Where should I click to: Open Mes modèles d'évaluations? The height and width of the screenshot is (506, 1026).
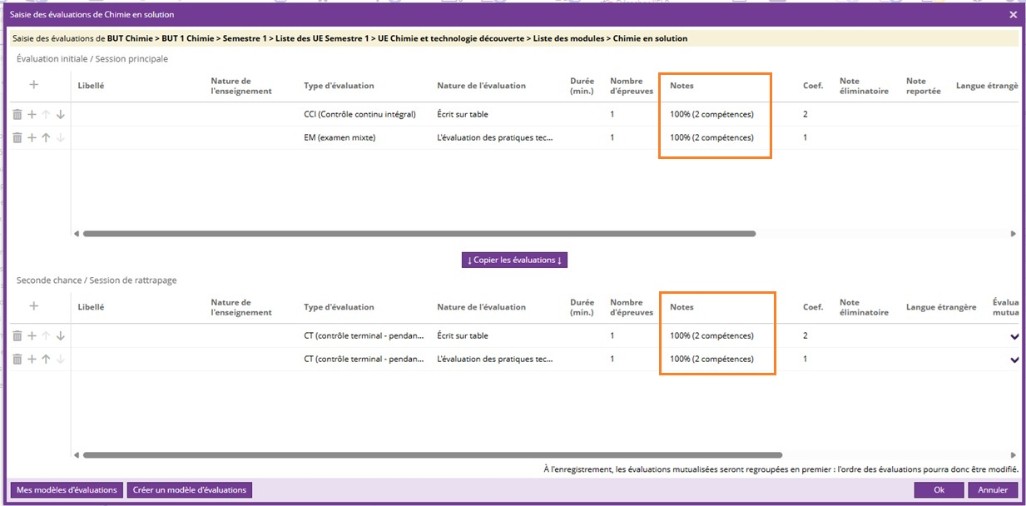click(x=67, y=490)
